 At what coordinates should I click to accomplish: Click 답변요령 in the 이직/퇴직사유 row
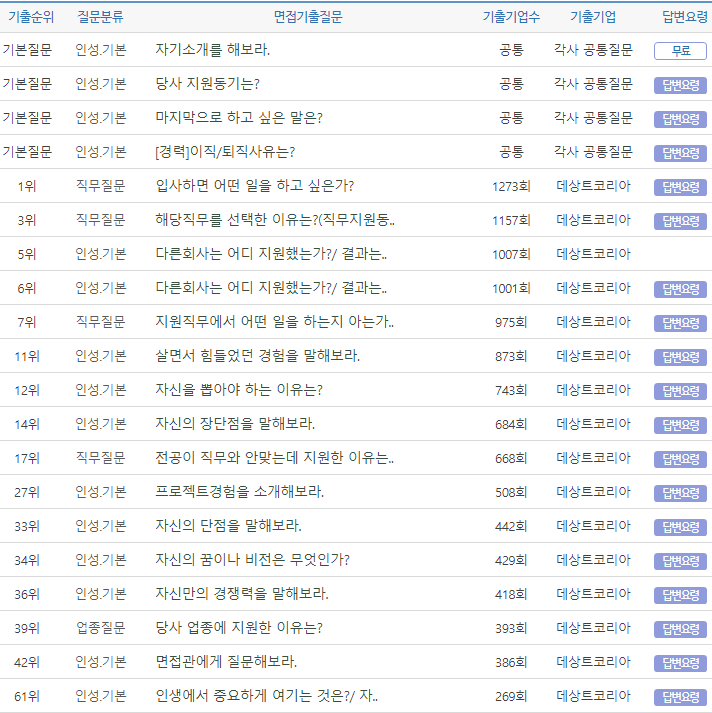680,153
